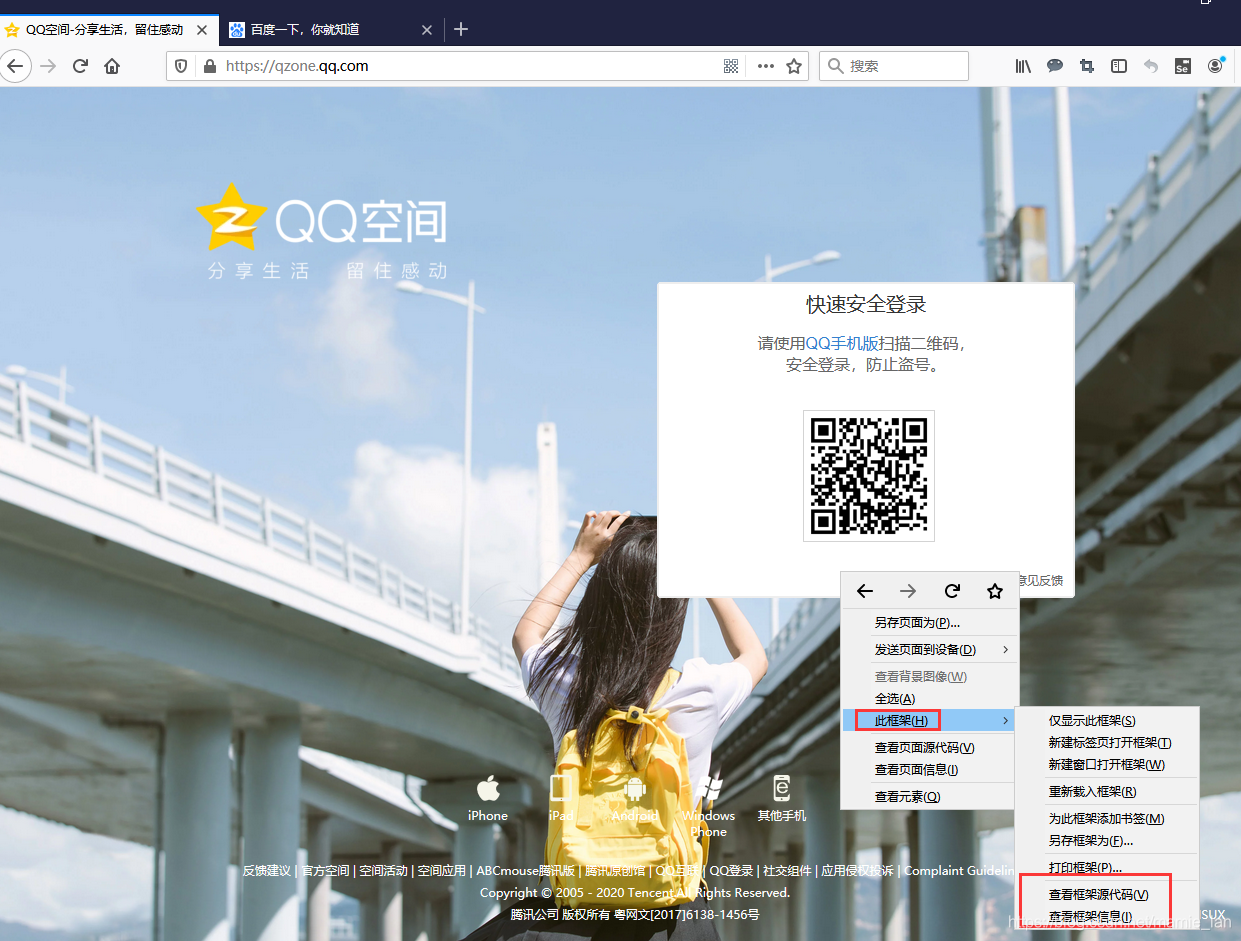This screenshot has width=1241, height=941.
Task: Open the 反馈建议 footer link
Action: coord(266,871)
